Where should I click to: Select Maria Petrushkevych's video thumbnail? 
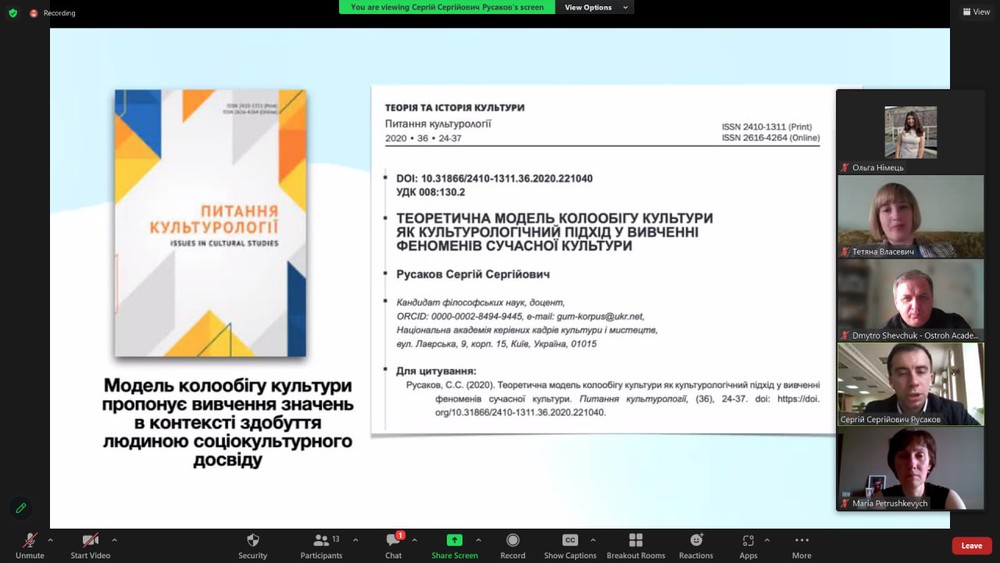[x=910, y=468]
